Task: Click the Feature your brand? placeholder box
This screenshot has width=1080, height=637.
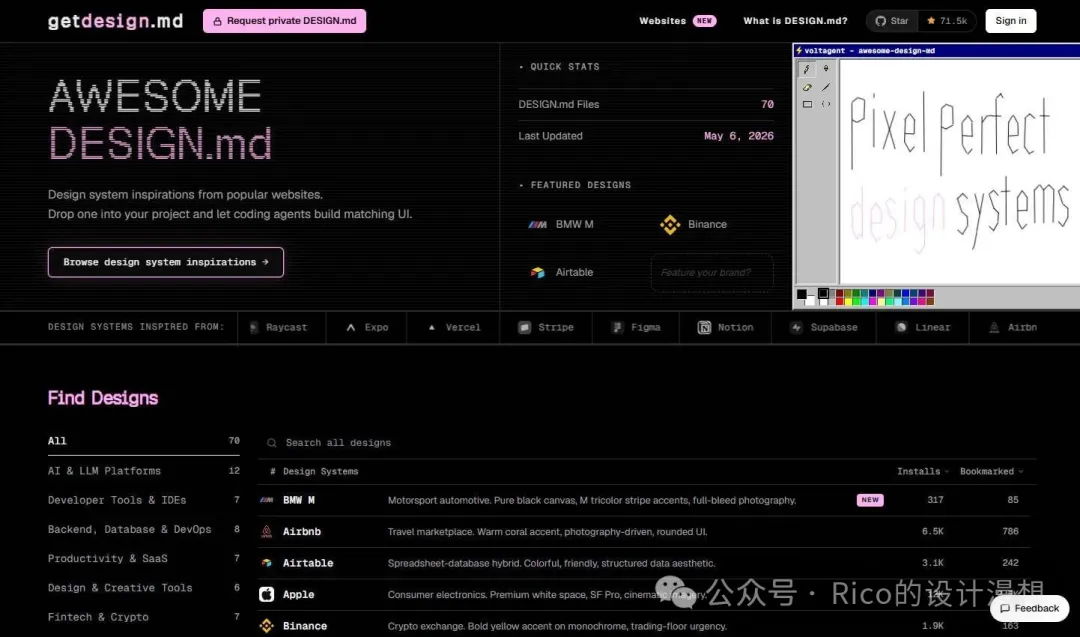Action: pyautogui.click(x=712, y=273)
